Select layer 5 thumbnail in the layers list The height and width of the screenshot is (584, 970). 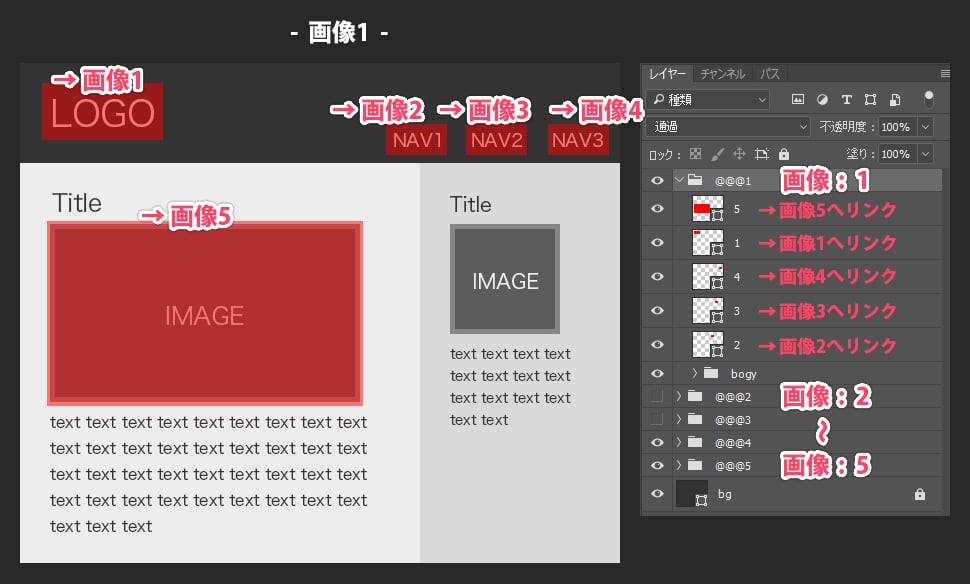[707, 209]
